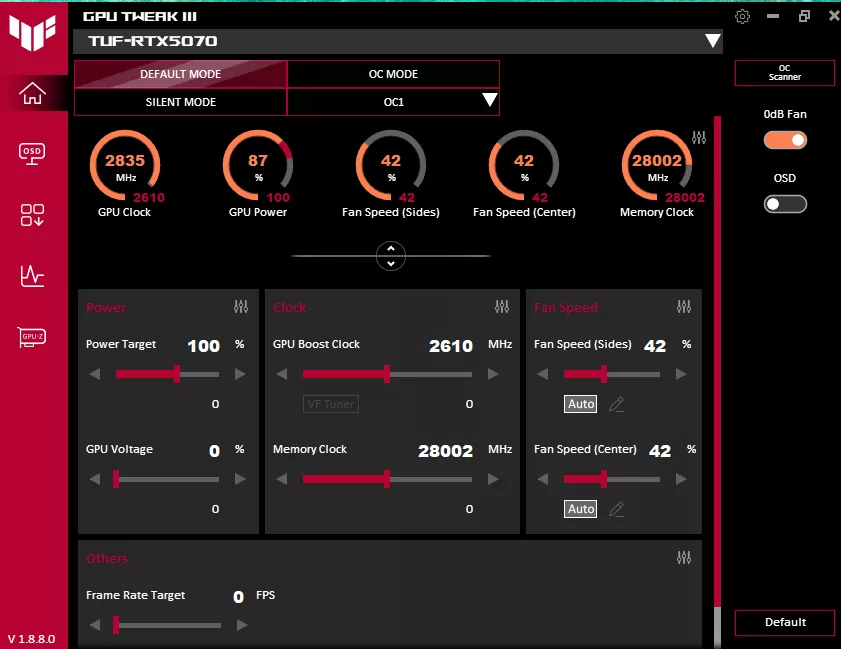841x649 pixels.
Task: Click the Fan Speed (Sides) gauge
Action: click(x=391, y=165)
